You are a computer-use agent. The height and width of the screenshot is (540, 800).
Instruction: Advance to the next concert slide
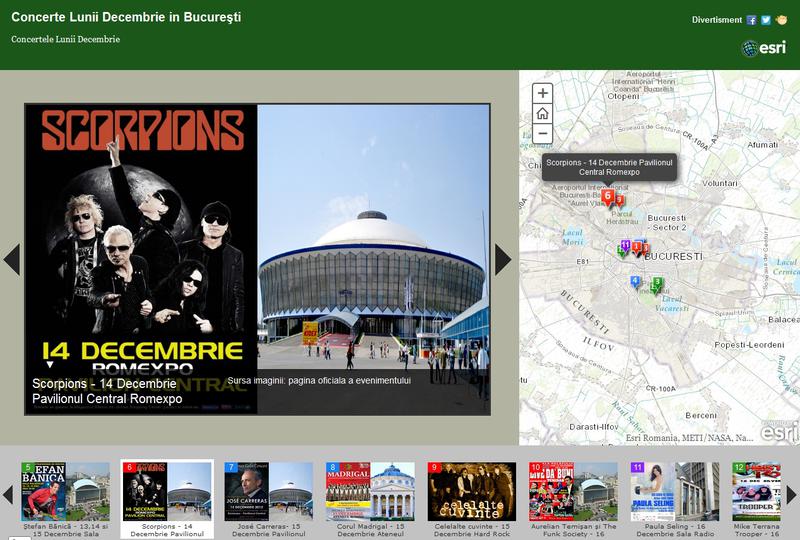(503, 259)
